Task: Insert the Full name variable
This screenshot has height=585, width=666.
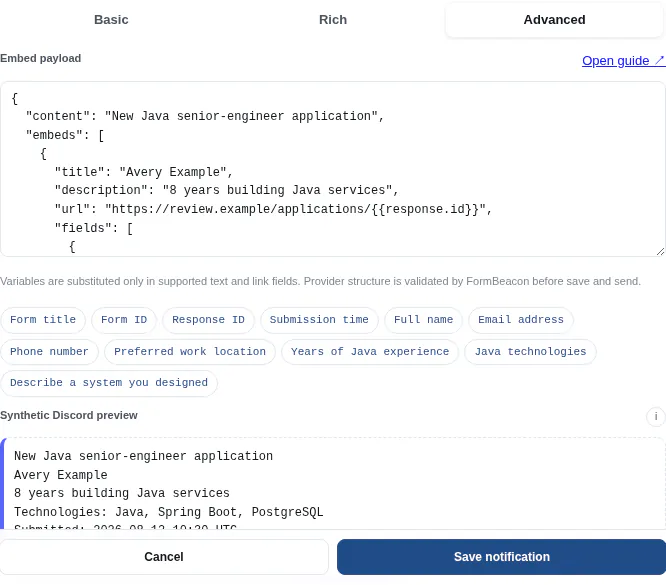Action: pyautogui.click(x=423, y=319)
